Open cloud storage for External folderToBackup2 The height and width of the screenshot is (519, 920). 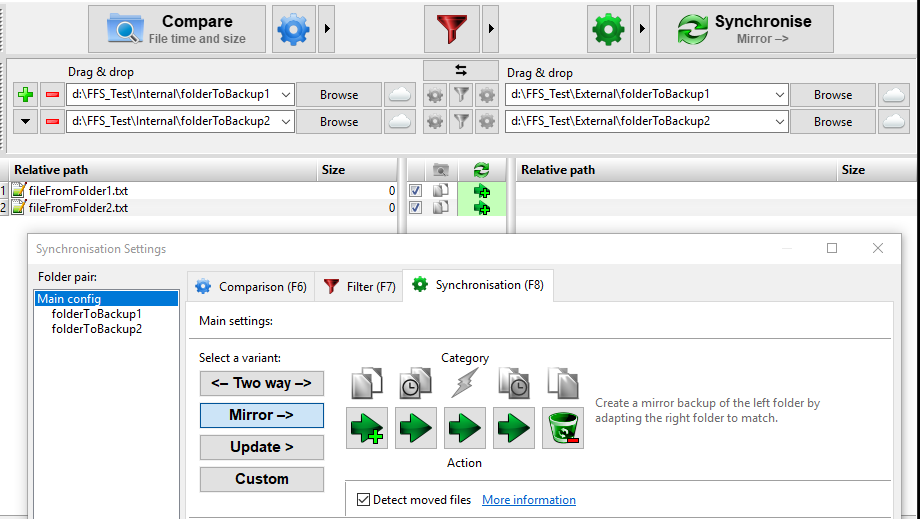coord(894,121)
